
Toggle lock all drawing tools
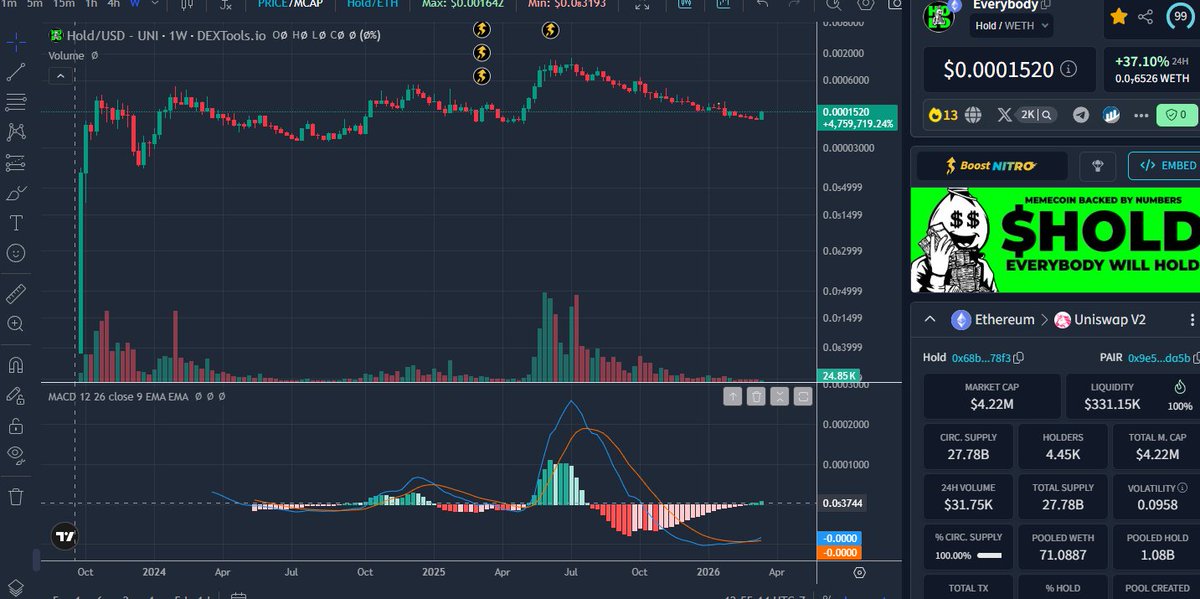[15, 425]
